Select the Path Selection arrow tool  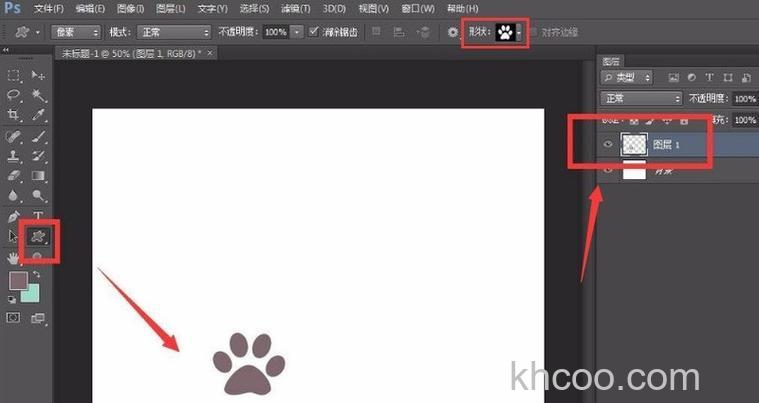coord(13,236)
